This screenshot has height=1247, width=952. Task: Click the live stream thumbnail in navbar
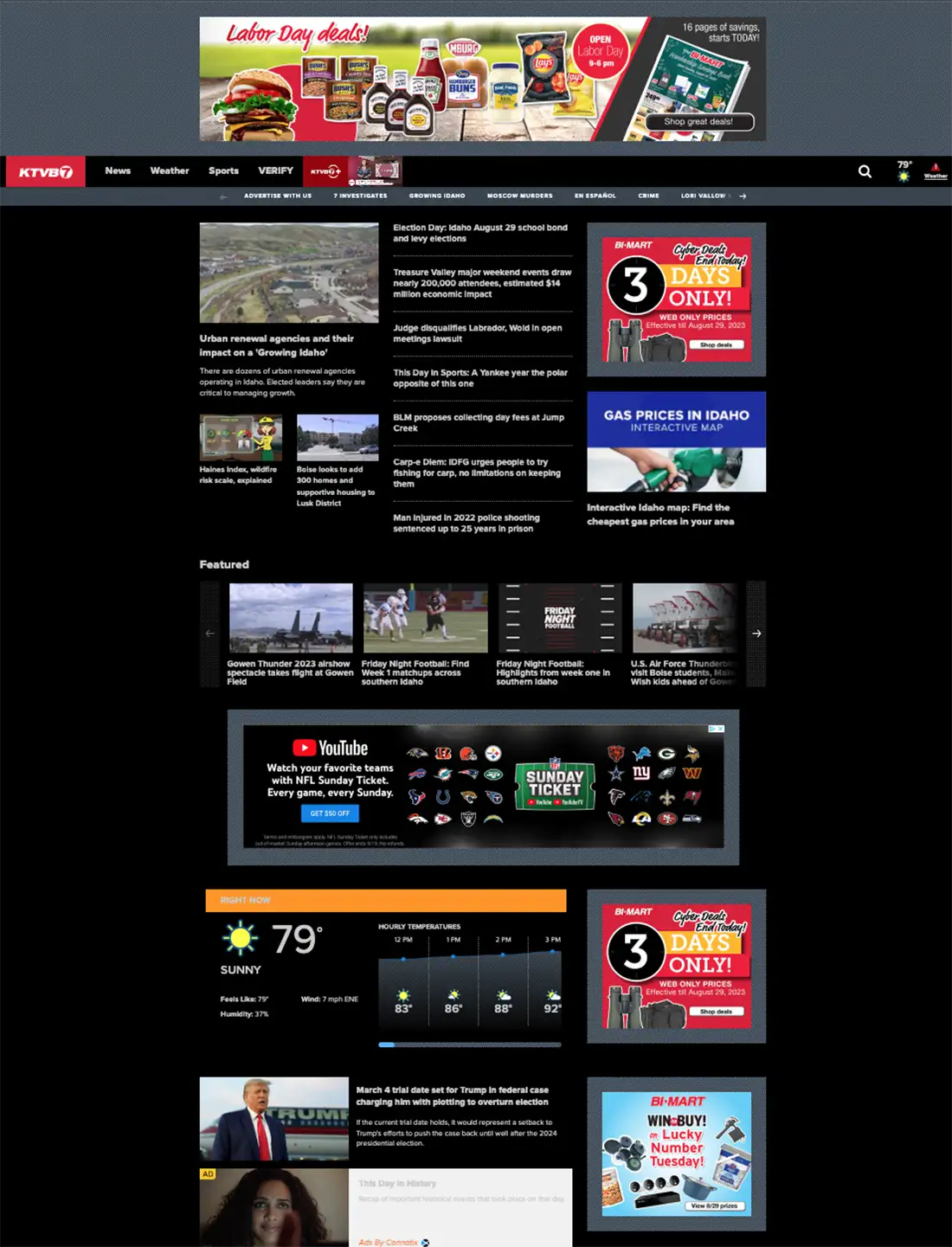coord(376,171)
